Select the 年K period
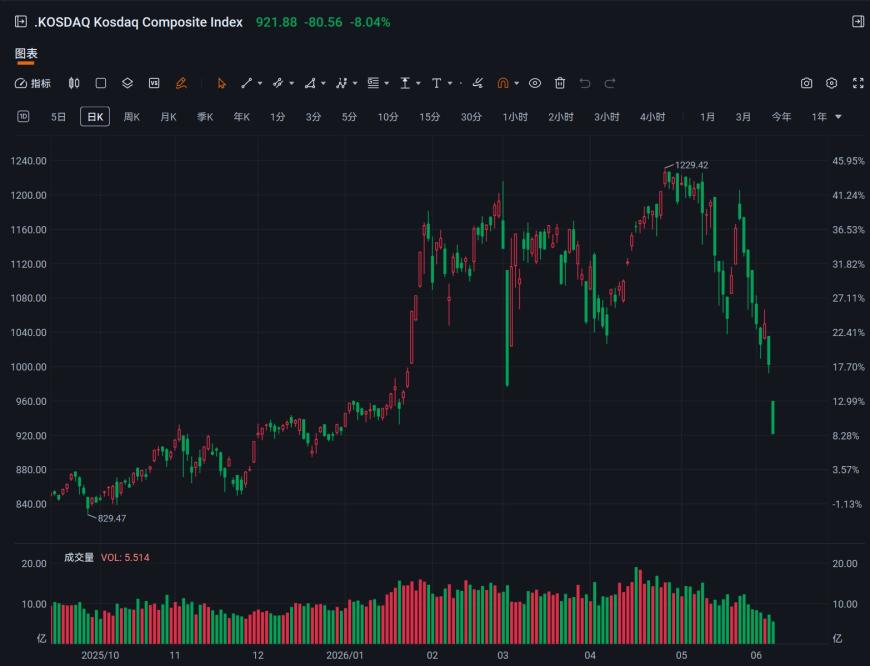 pyautogui.click(x=241, y=117)
